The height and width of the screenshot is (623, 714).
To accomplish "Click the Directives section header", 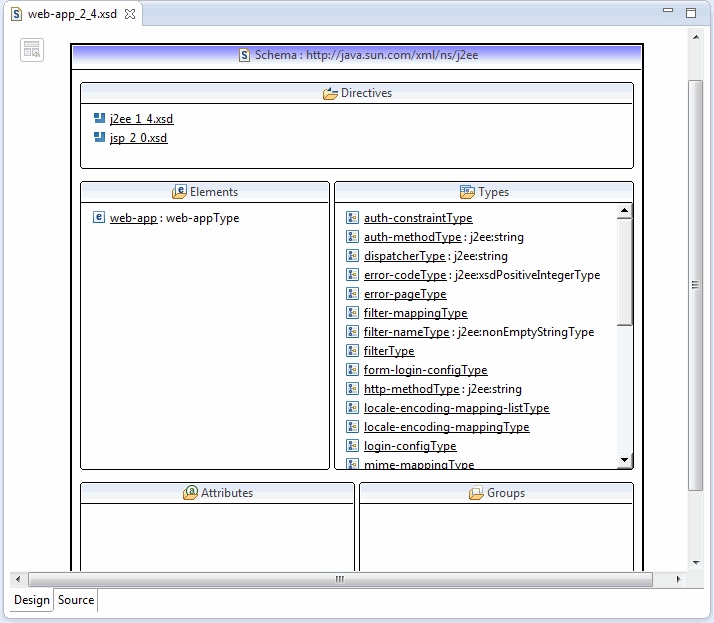I will click(357, 93).
